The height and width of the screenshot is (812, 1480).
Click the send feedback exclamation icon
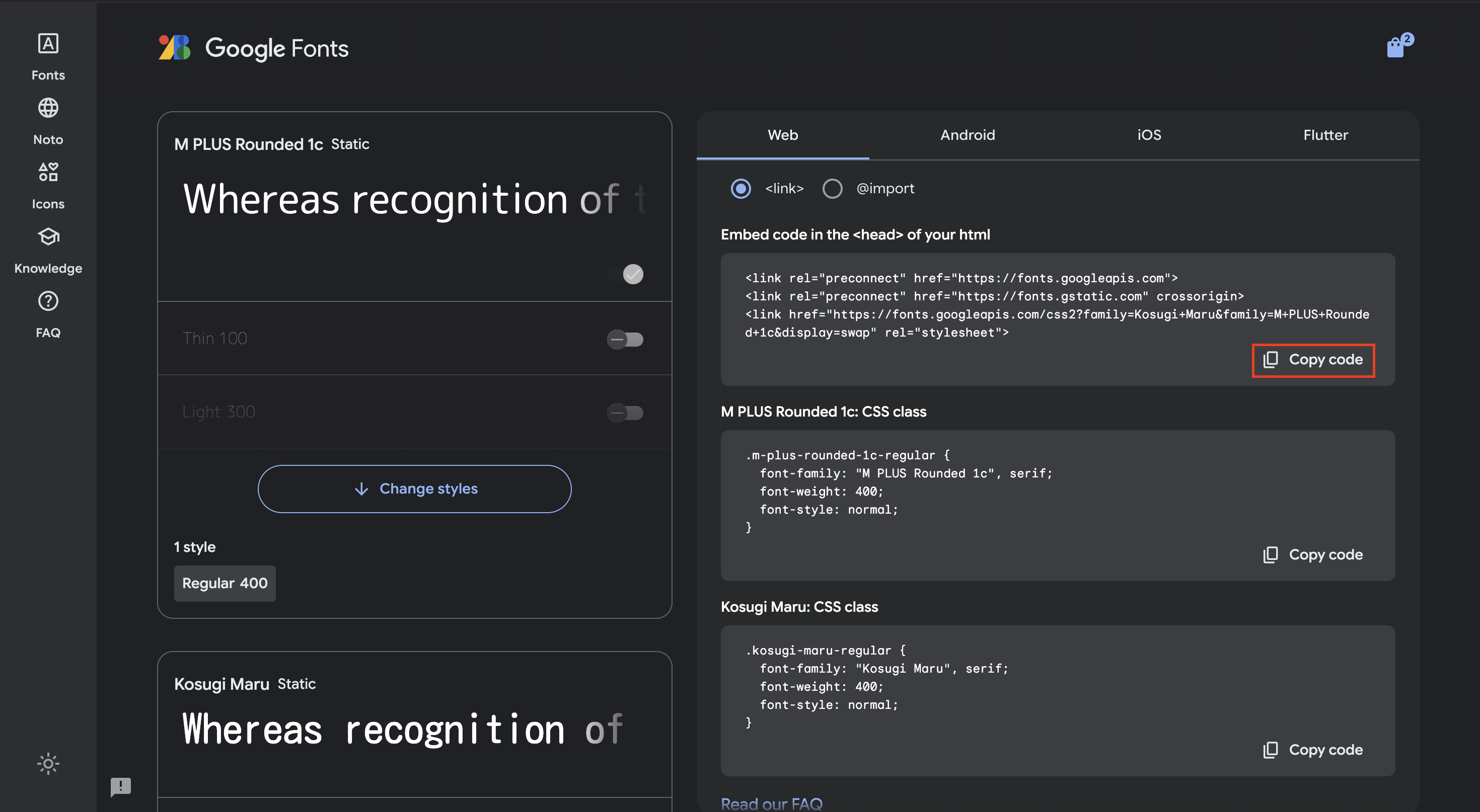(121, 787)
